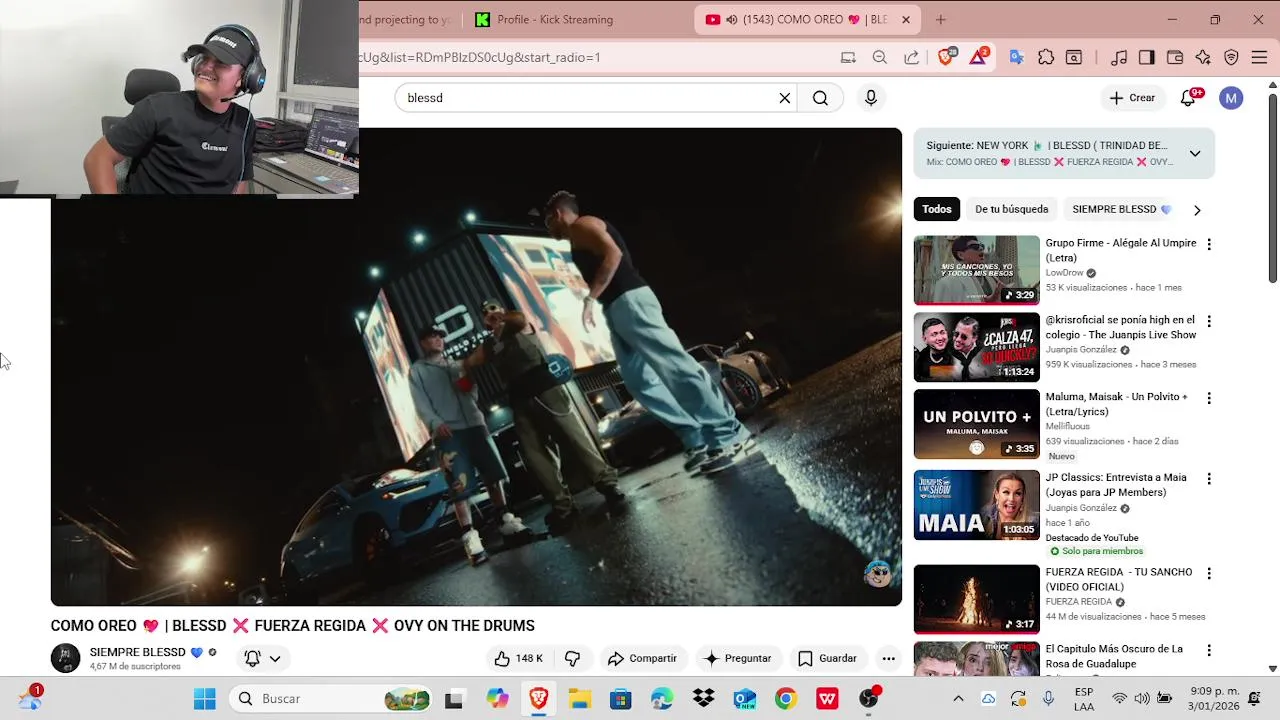This screenshot has height=720, width=1280.
Task: Click the Preguntar button
Action: click(x=737, y=658)
